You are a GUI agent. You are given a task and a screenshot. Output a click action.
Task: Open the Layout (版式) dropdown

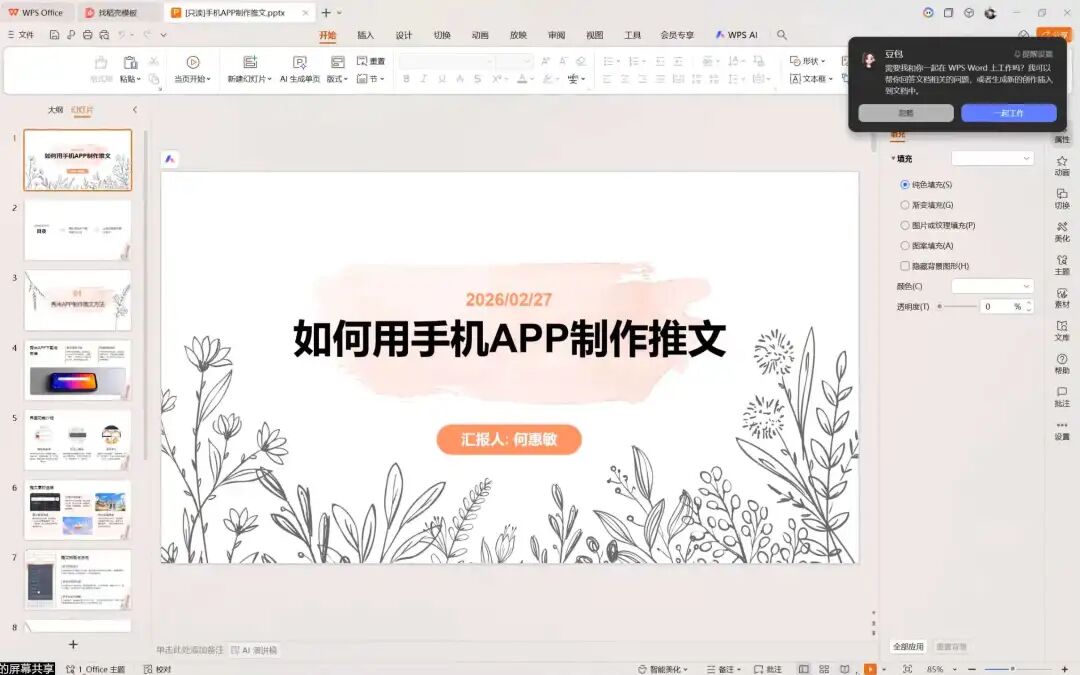click(x=337, y=79)
